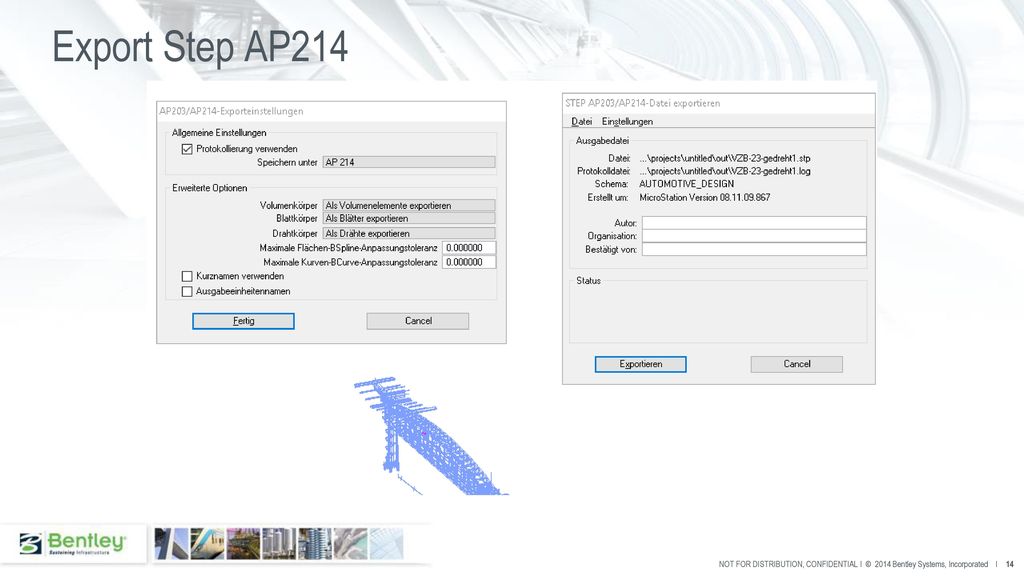Screen dimensions: 1024x576
Task: Cancel the Exporteinstellungen dialog
Action: (x=417, y=321)
